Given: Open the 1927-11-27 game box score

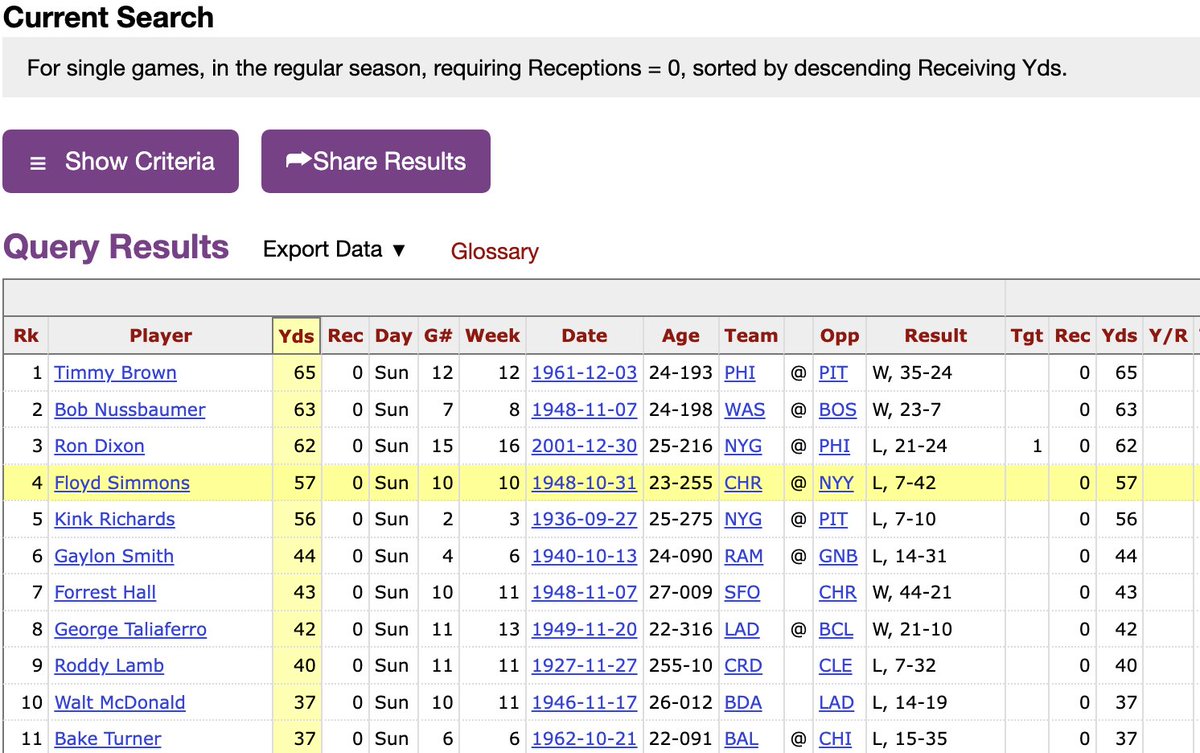Looking at the screenshot, I should point(584,665).
